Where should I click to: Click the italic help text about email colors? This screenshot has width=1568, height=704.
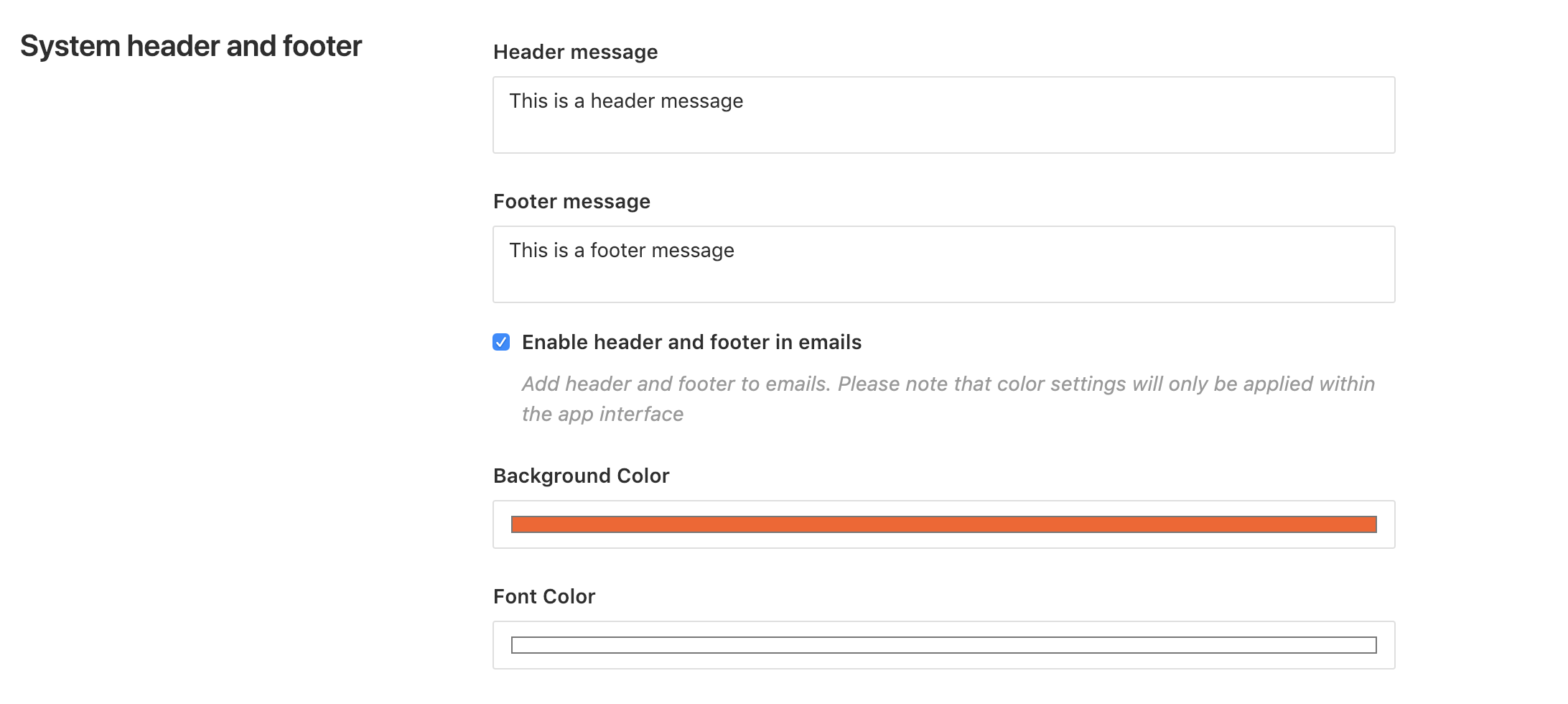[948, 399]
